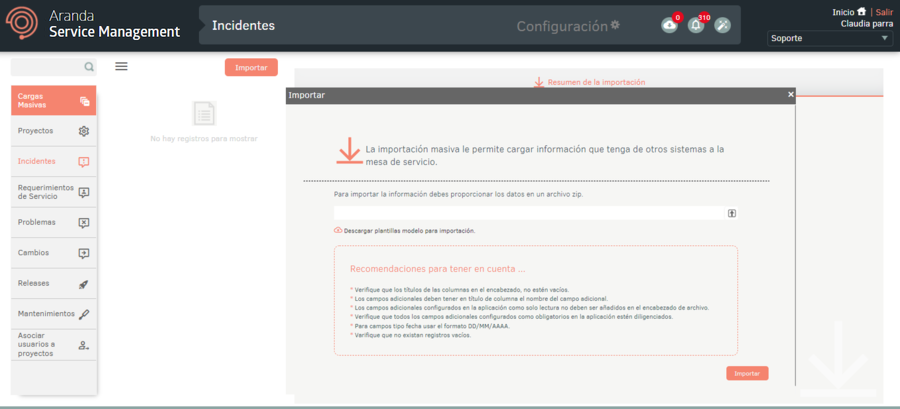Open the bell alerts icon
The height and width of the screenshot is (409, 900).
pyautogui.click(x=696, y=25)
